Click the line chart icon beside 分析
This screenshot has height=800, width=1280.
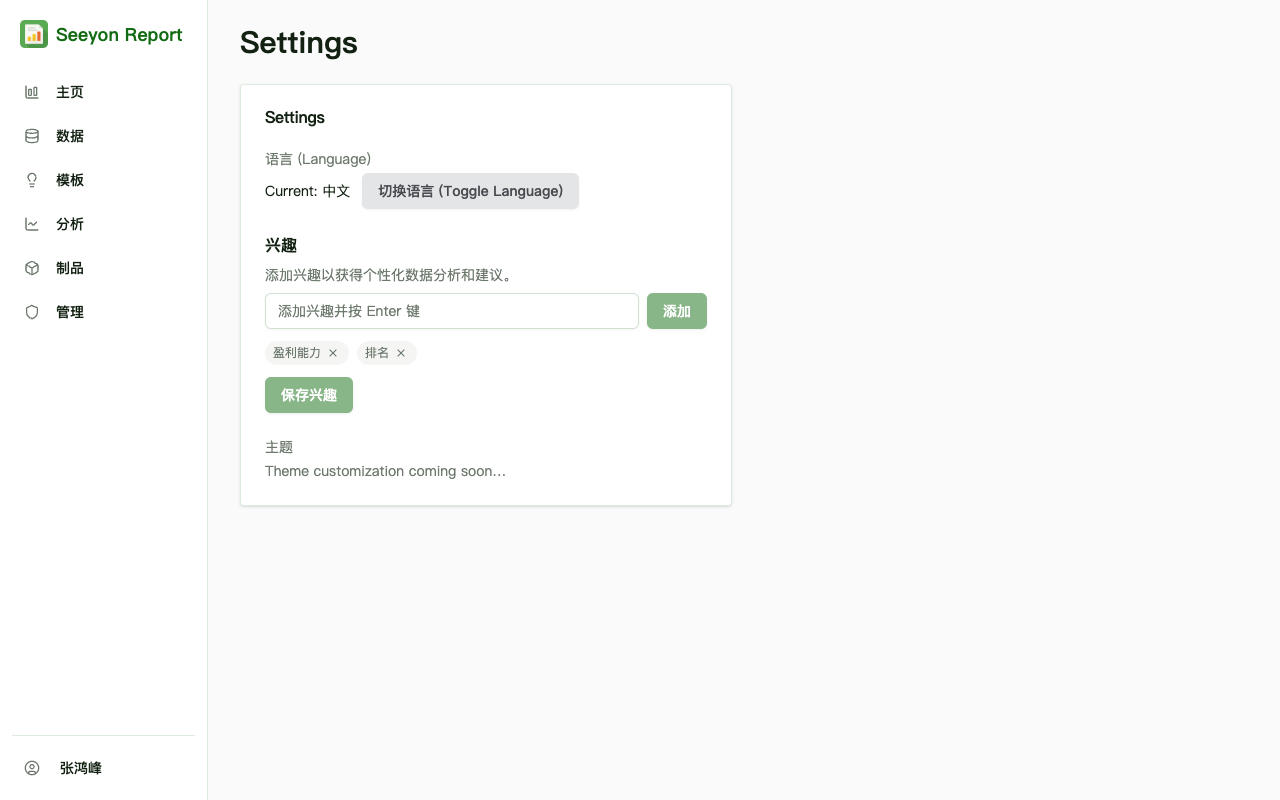click(x=32, y=224)
